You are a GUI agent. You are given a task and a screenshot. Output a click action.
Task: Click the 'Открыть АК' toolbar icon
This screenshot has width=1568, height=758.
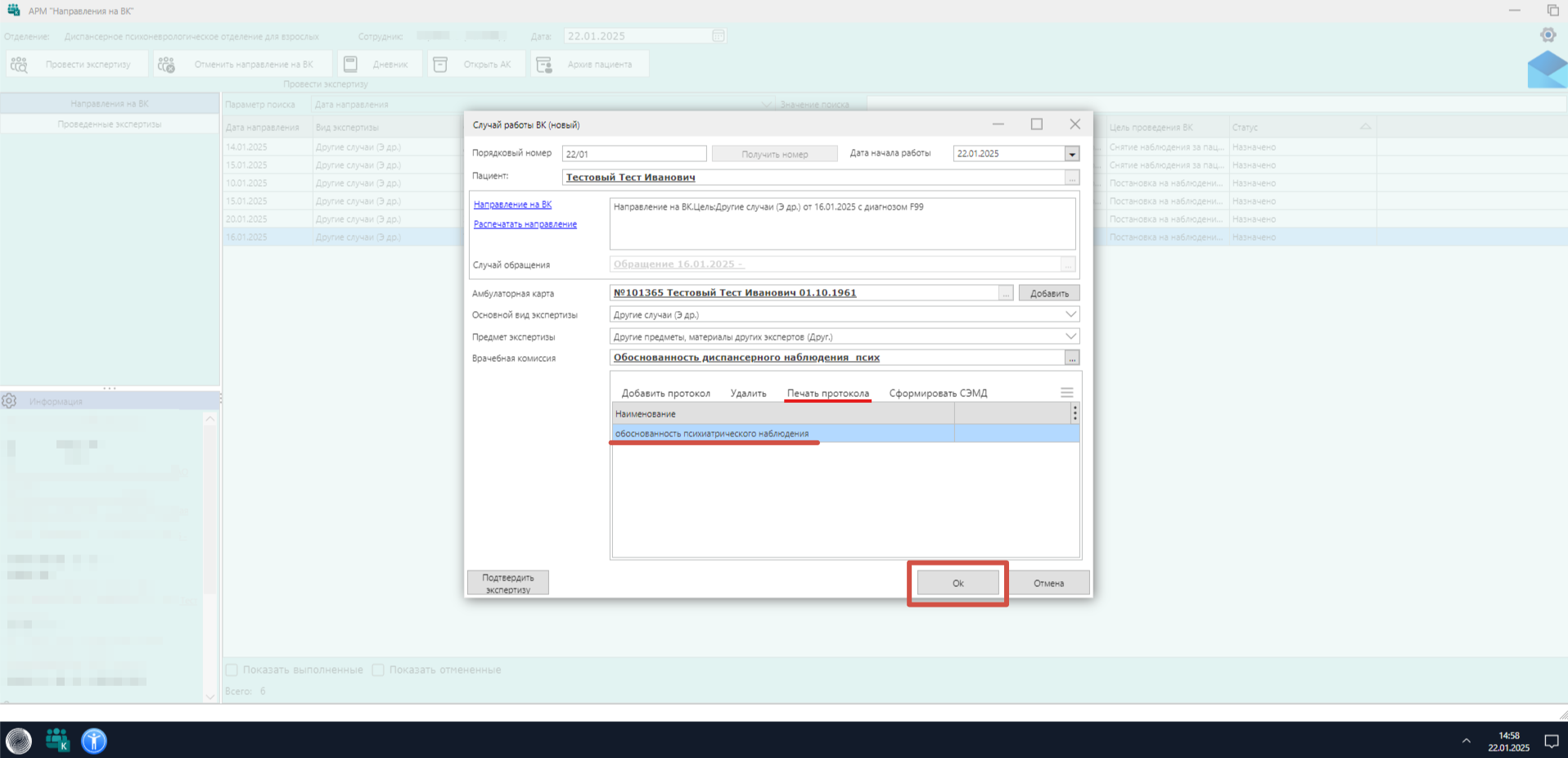coord(440,64)
